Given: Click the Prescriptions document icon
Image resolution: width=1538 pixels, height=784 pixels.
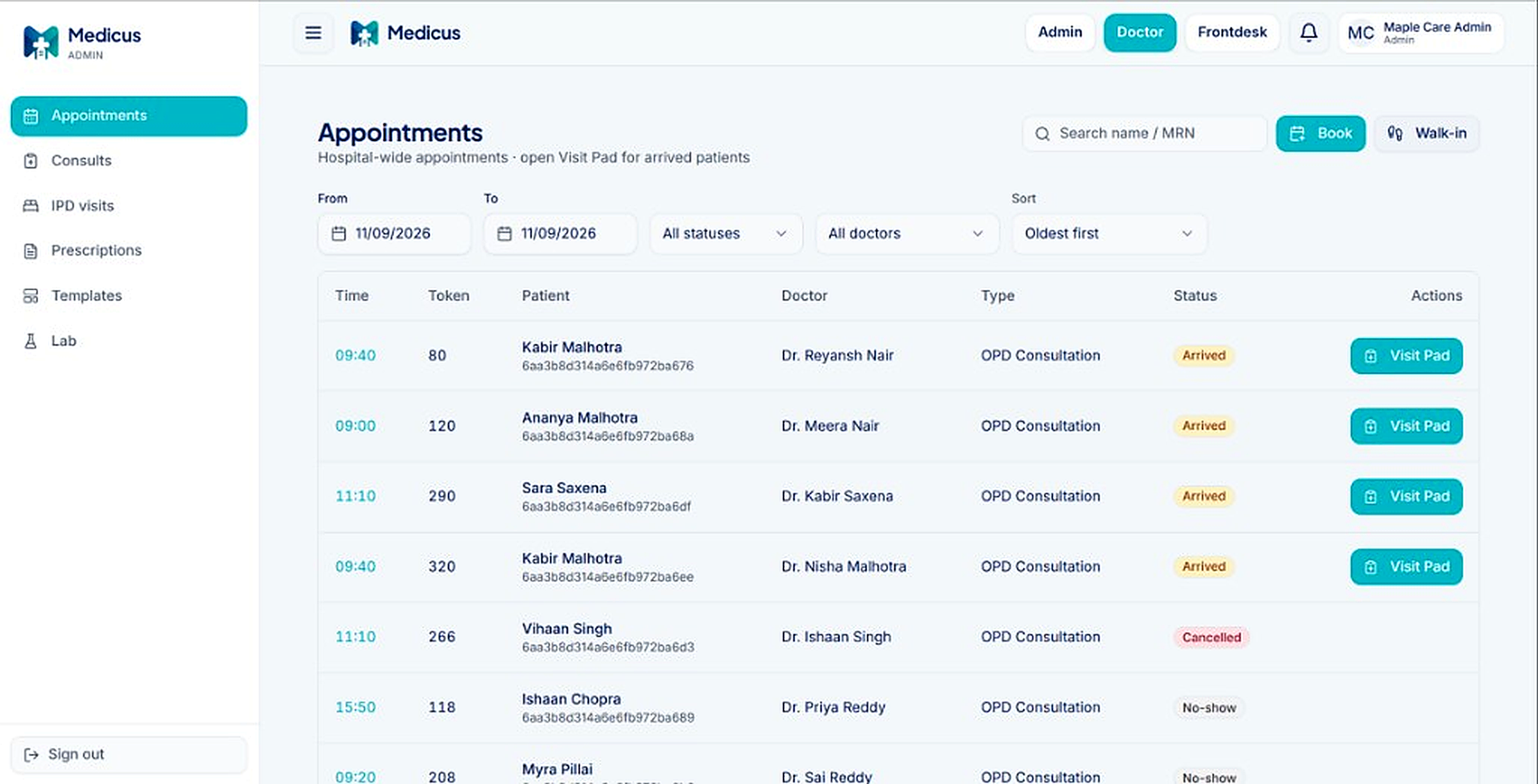Looking at the screenshot, I should click(x=31, y=251).
